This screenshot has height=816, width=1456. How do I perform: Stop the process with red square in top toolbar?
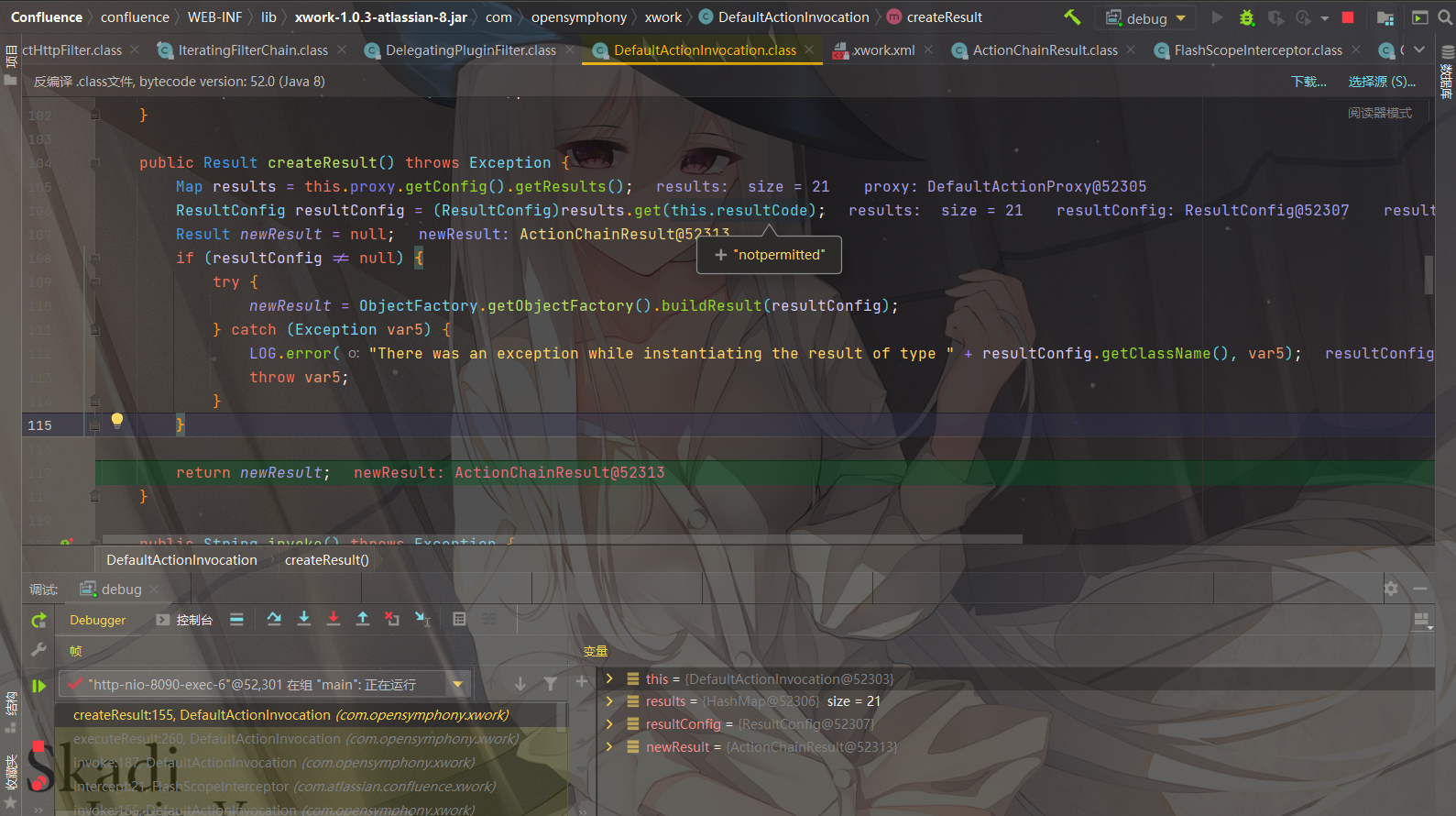coord(1348,17)
